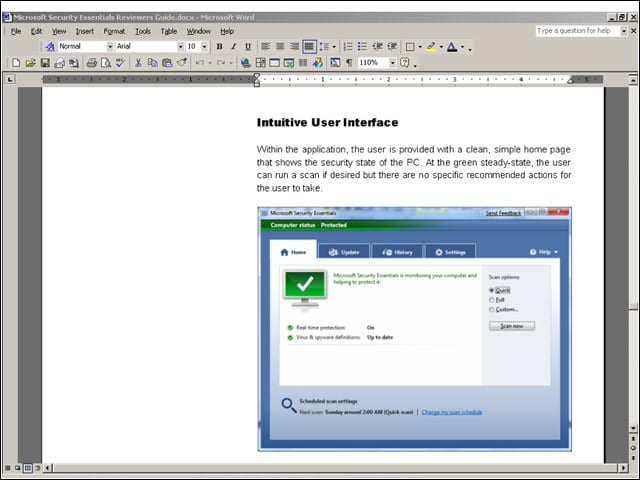The height and width of the screenshot is (480, 640).
Task: Open the Tools menu
Action: coord(143,31)
